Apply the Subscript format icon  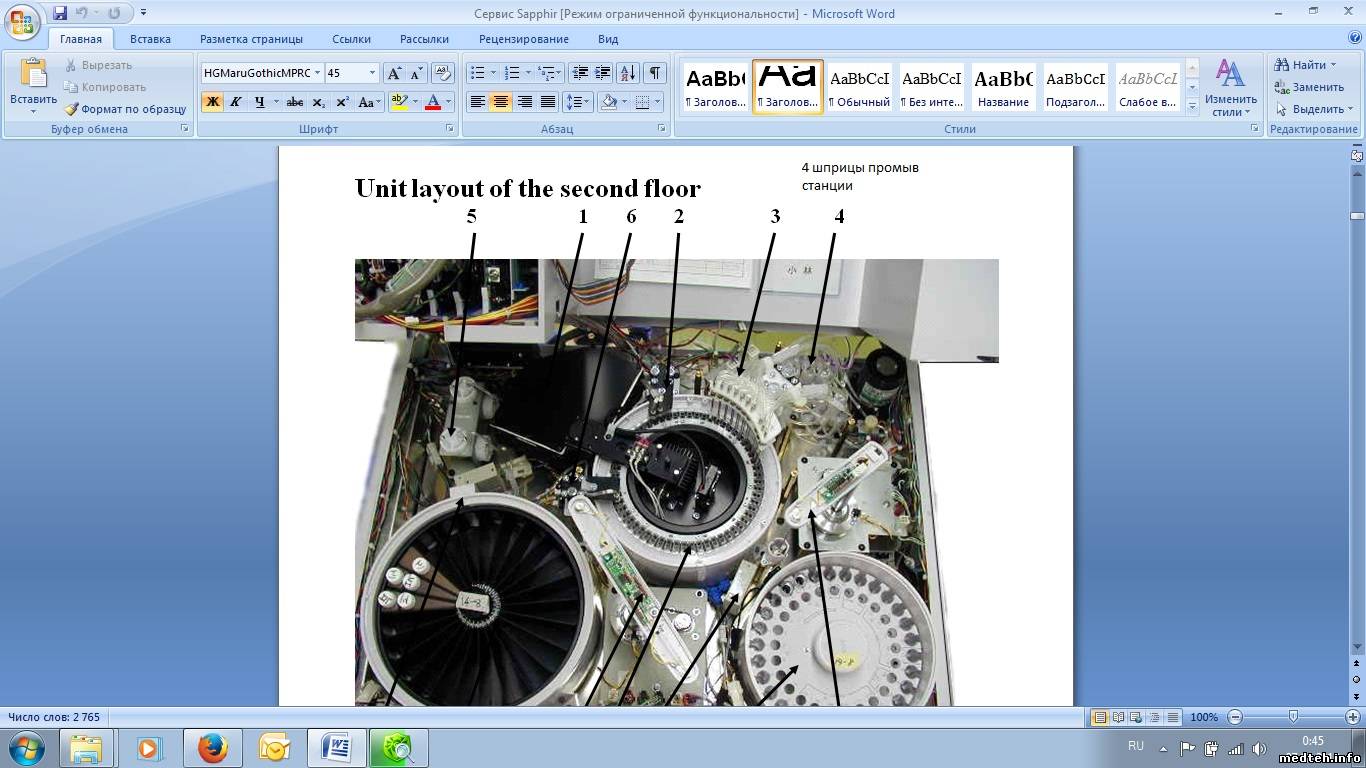coord(318,102)
